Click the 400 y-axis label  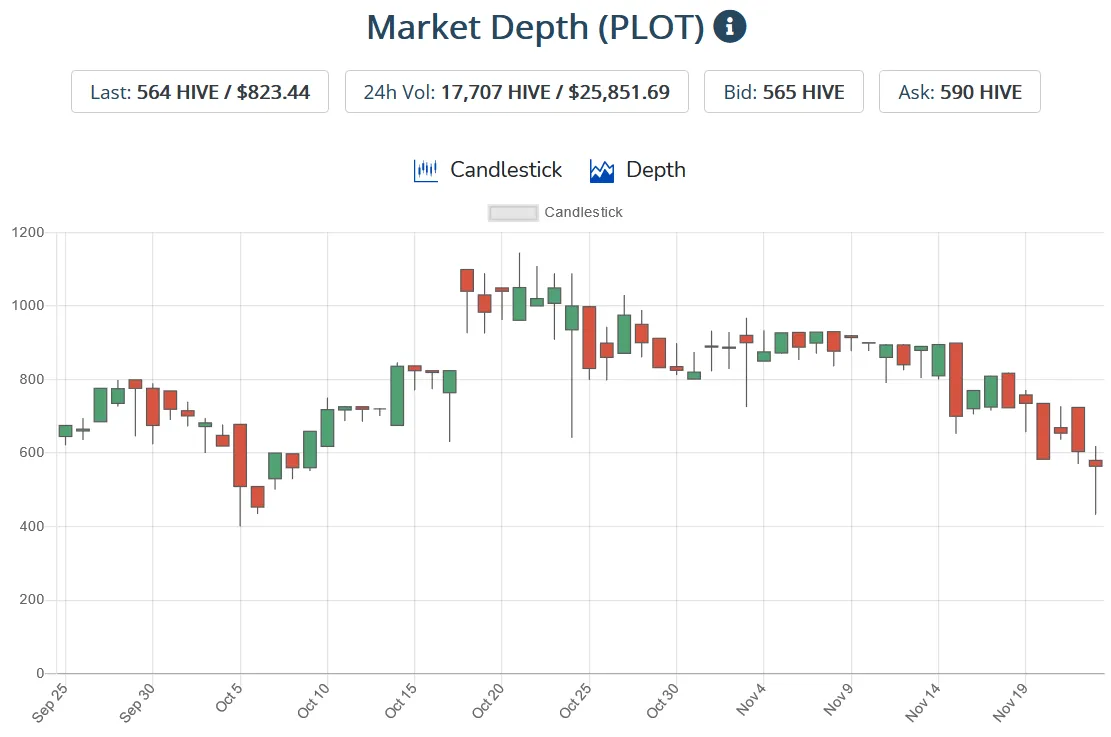pos(32,526)
